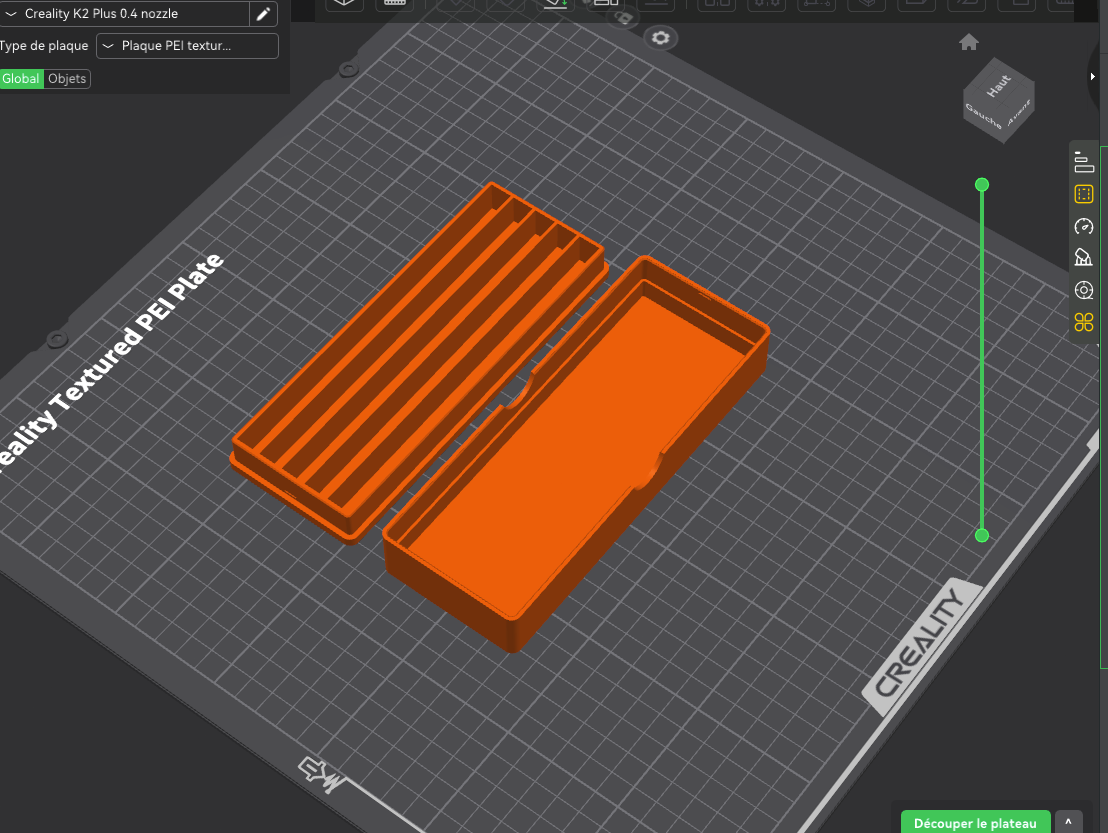The width and height of the screenshot is (1108, 833).
Task: Open plate settings gear above the plate
Action: coord(660,38)
